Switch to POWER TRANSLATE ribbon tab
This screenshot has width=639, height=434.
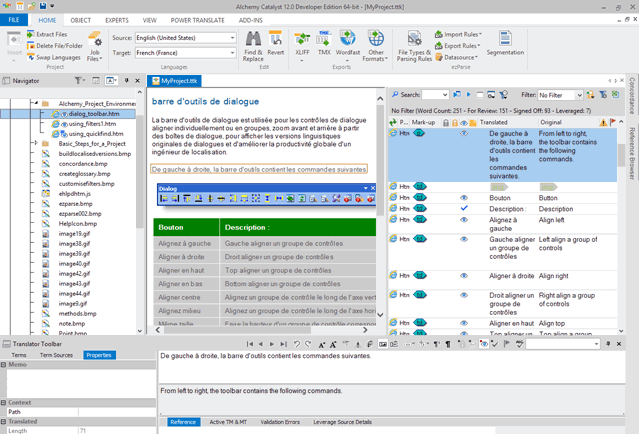[198, 20]
